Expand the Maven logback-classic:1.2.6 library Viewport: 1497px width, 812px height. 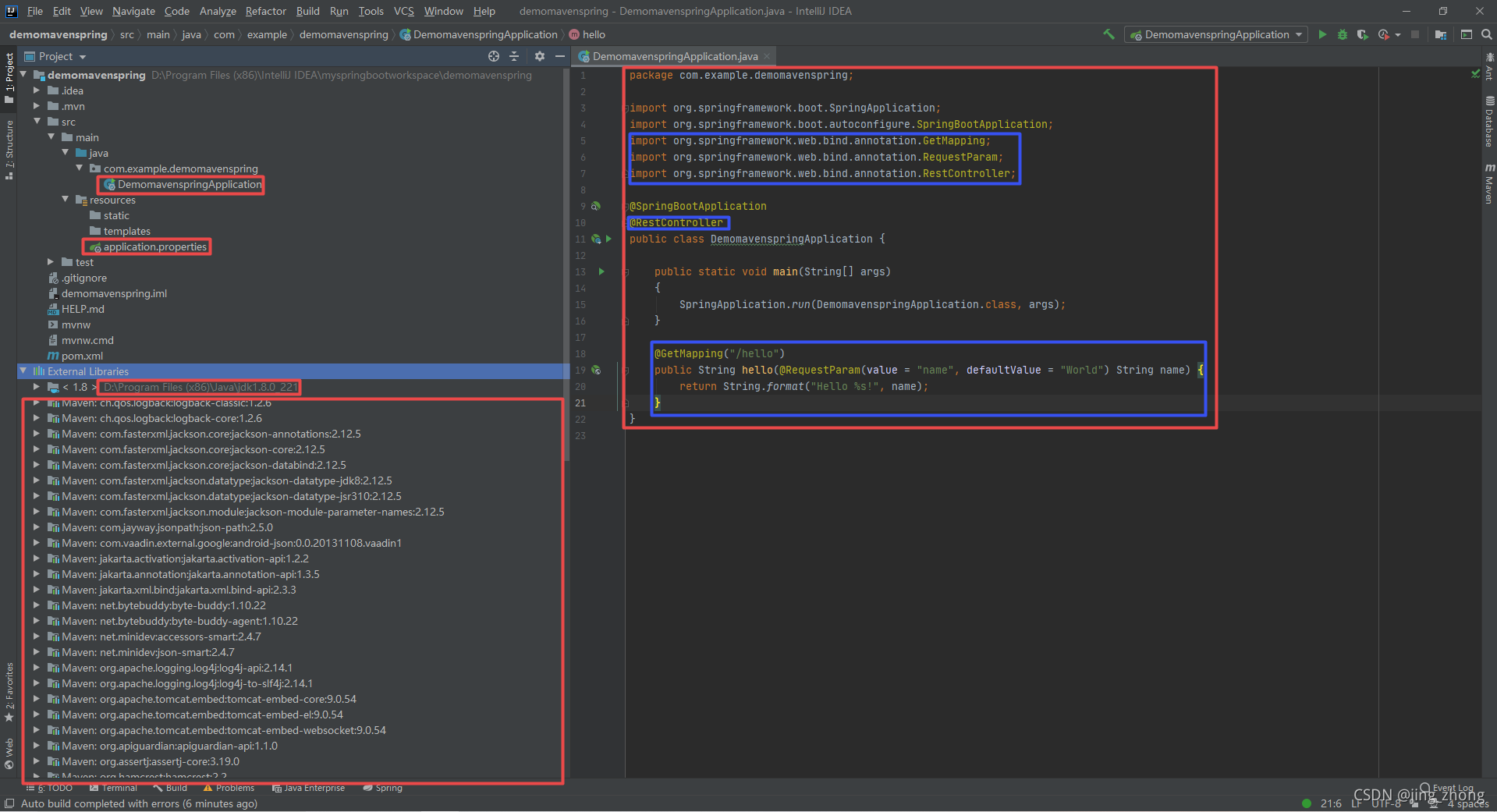(37, 403)
